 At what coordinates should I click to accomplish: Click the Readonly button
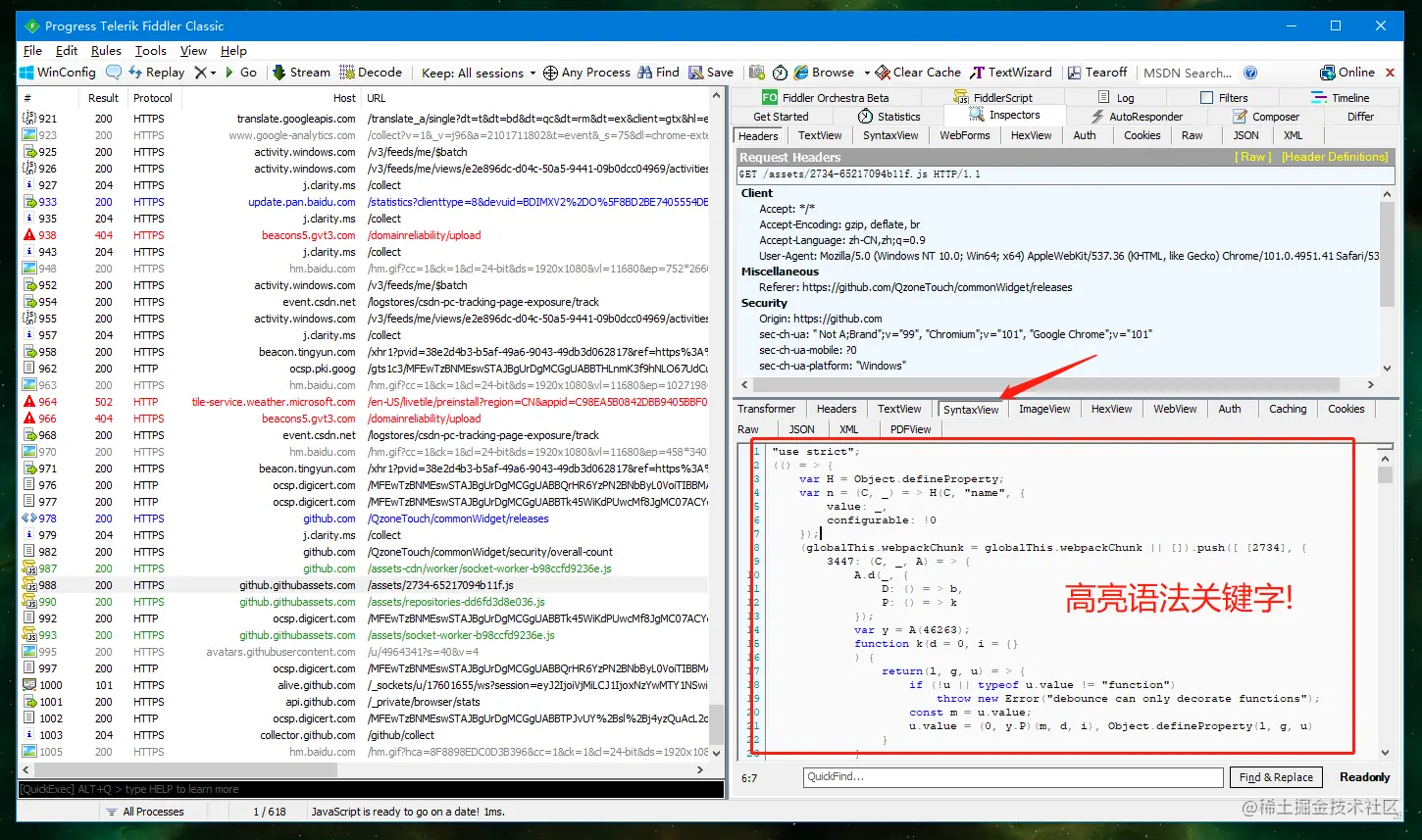coord(1364,777)
